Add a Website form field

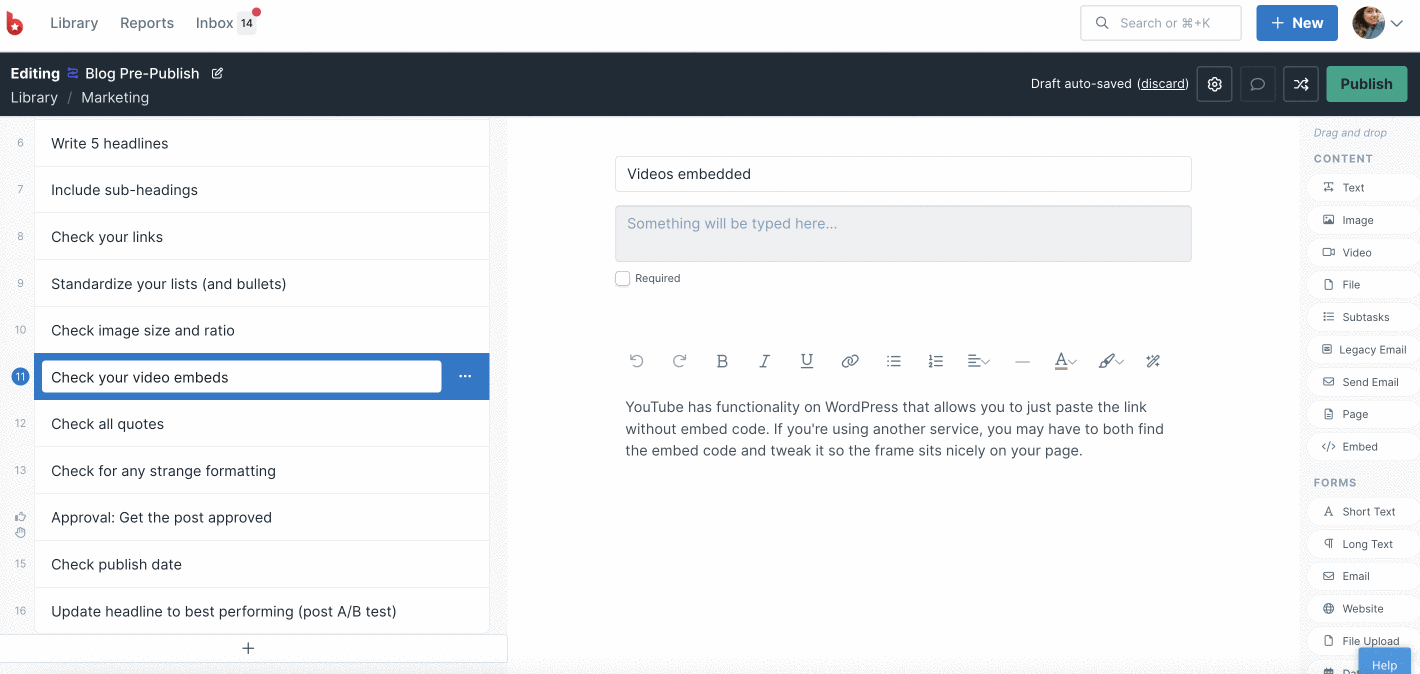[1364, 609]
